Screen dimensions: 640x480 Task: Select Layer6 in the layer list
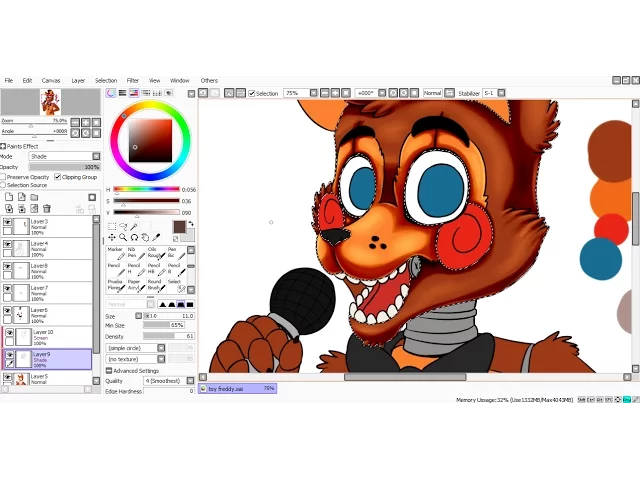tap(47, 315)
